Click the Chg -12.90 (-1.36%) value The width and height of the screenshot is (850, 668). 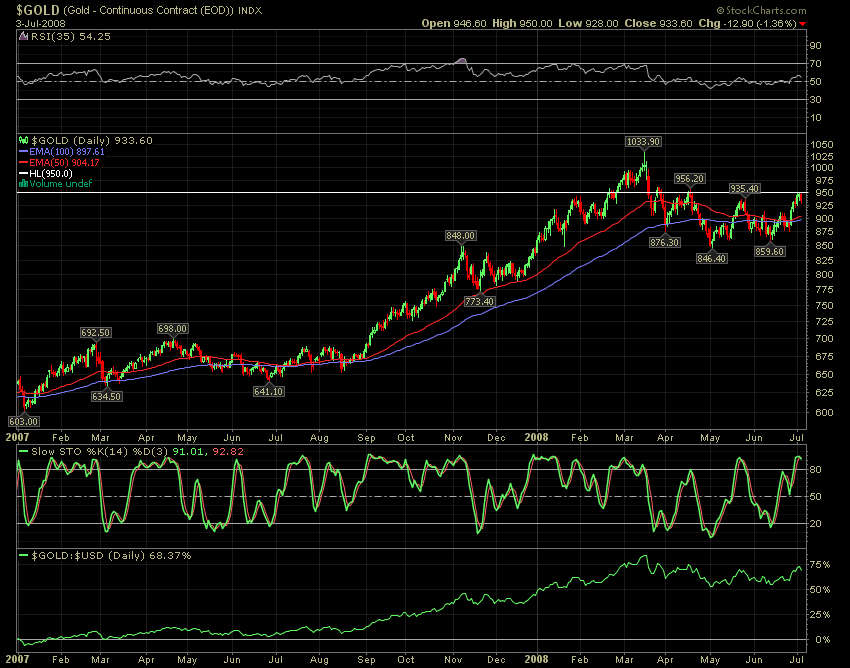pyautogui.click(x=748, y=24)
